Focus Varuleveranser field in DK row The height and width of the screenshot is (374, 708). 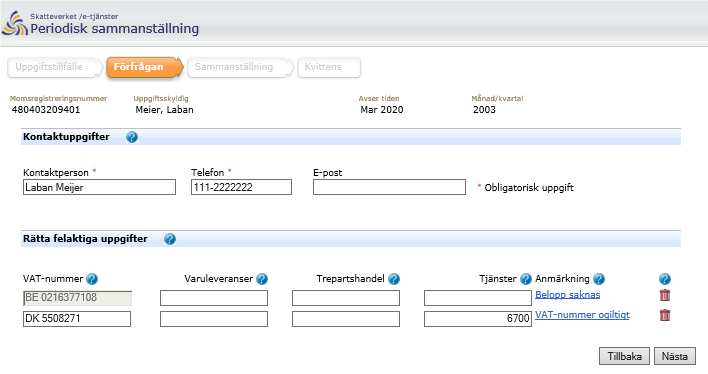(214, 319)
